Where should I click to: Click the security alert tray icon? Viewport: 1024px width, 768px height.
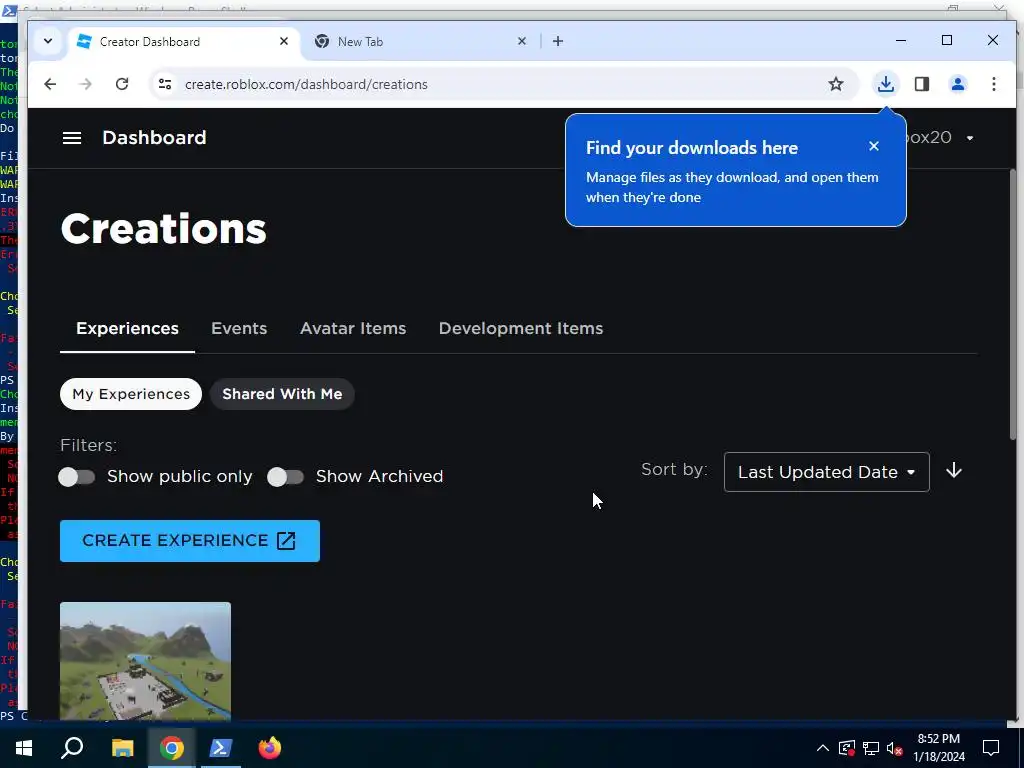click(847, 748)
